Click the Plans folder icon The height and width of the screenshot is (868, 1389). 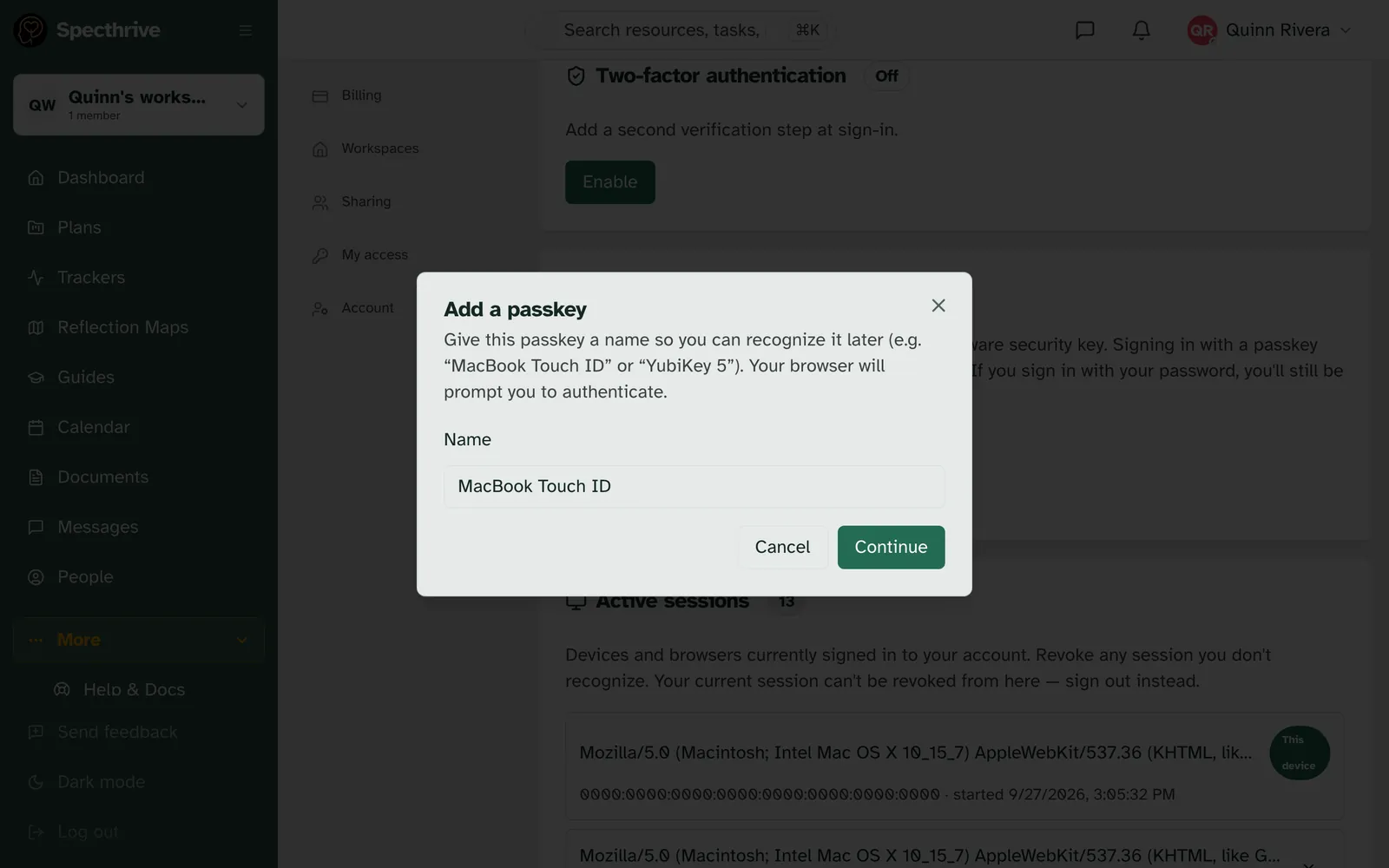(36, 227)
